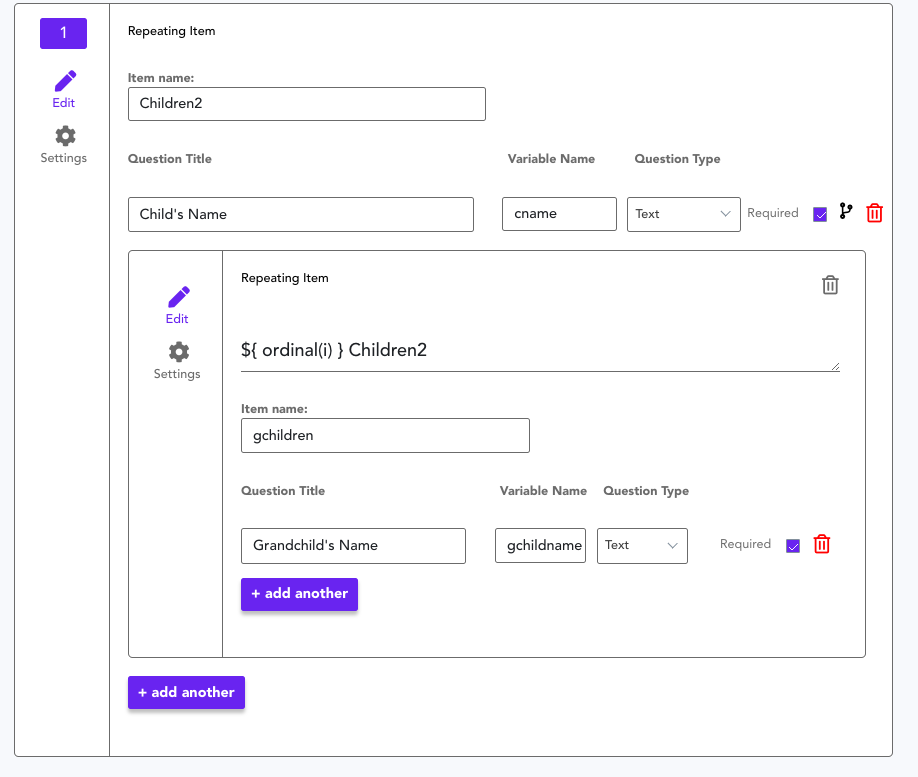Click the ${ ordinal(i) } Children2 text area
This screenshot has width=918, height=777.
coord(540,350)
